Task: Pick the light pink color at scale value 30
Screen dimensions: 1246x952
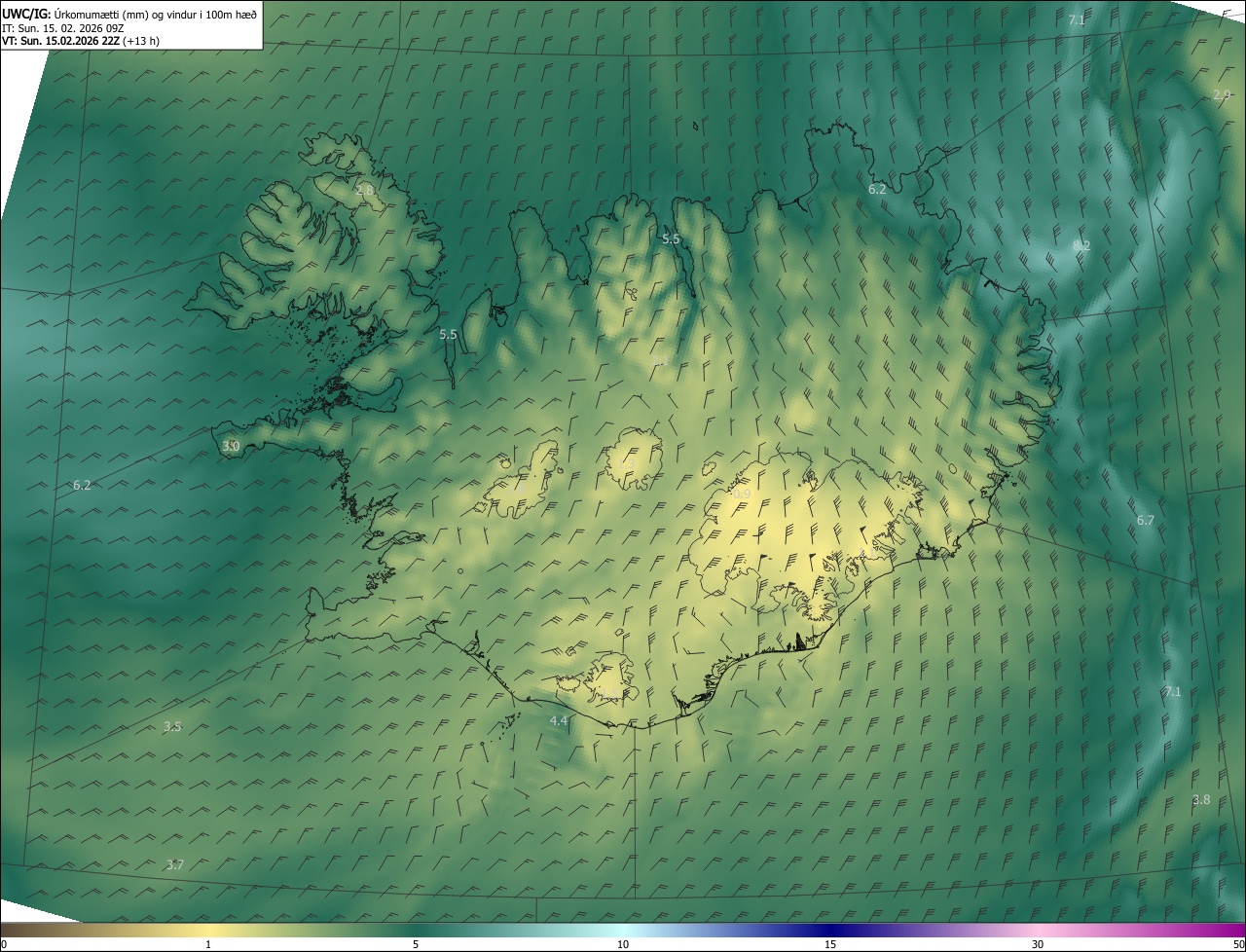Action: [x=1038, y=930]
